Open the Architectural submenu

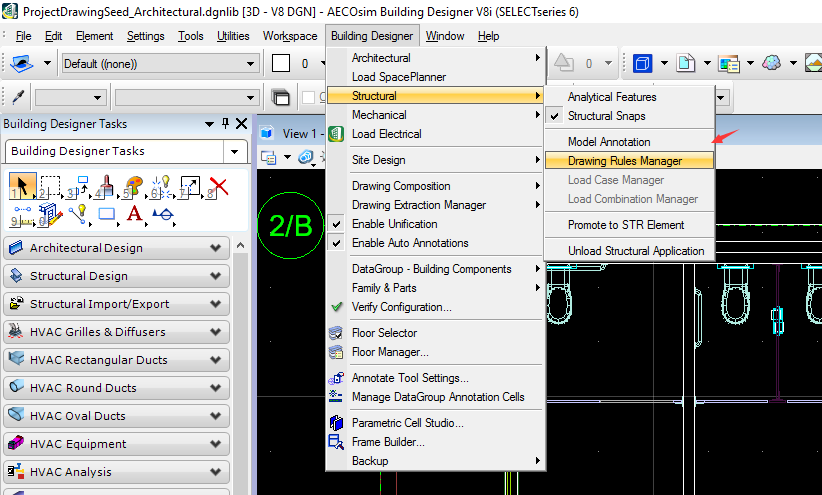click(435, 58)
